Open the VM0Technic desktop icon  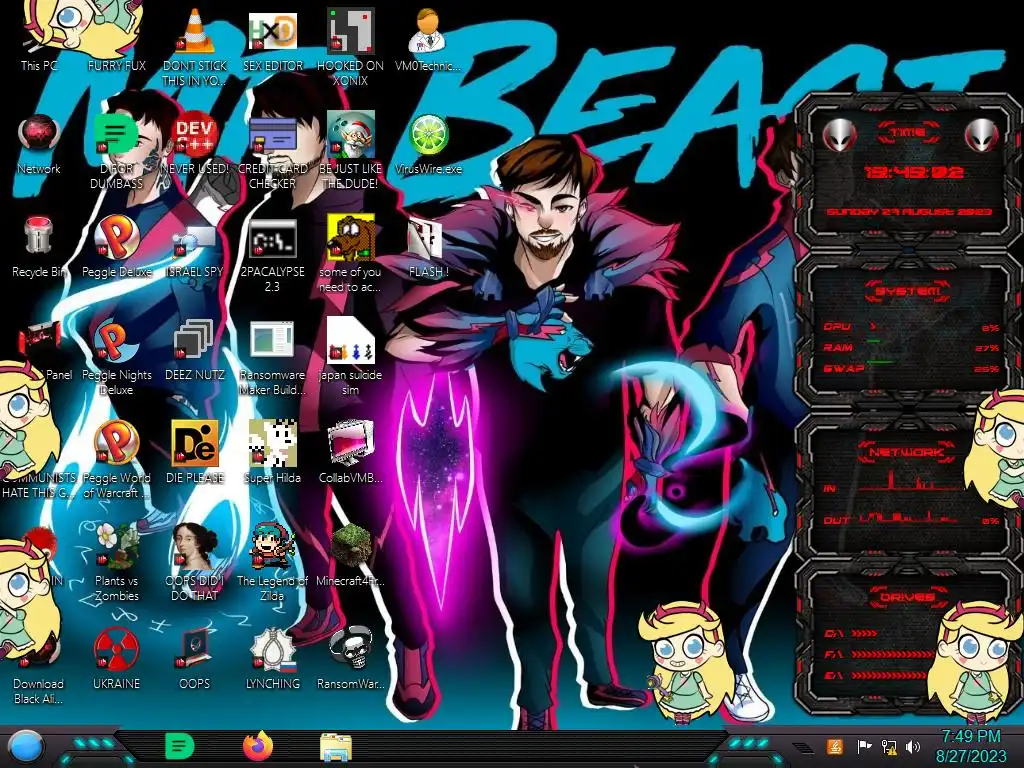pyautogui.click(x=428, y=39)
